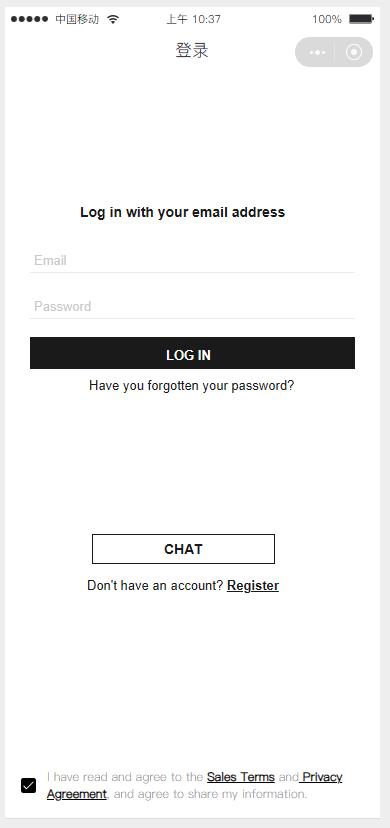Focus the Email input field
390x828 pixels.
click(x=192, y=260)
